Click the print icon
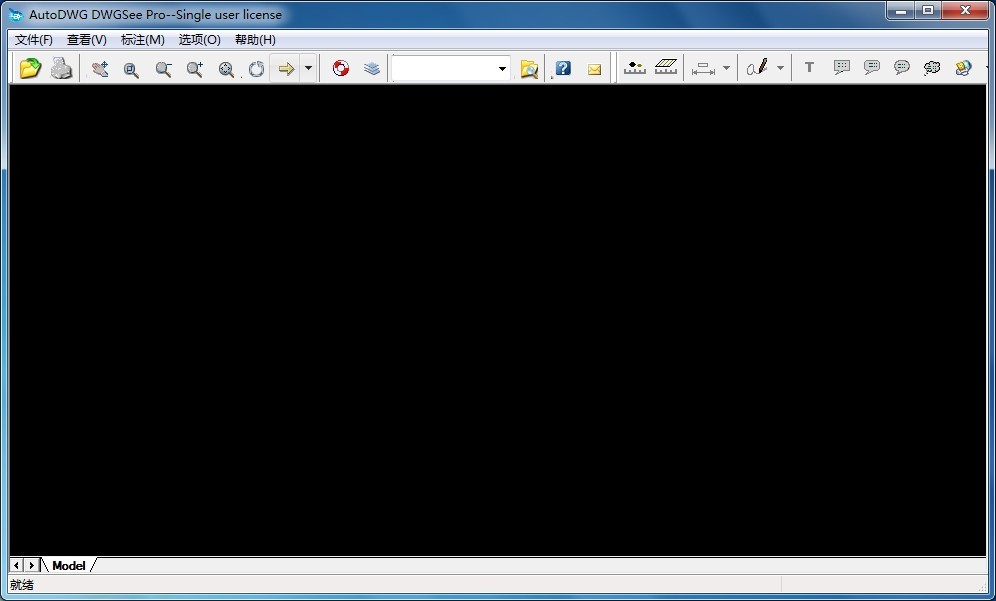Screen dimensions: 996x601 point(62,68)
